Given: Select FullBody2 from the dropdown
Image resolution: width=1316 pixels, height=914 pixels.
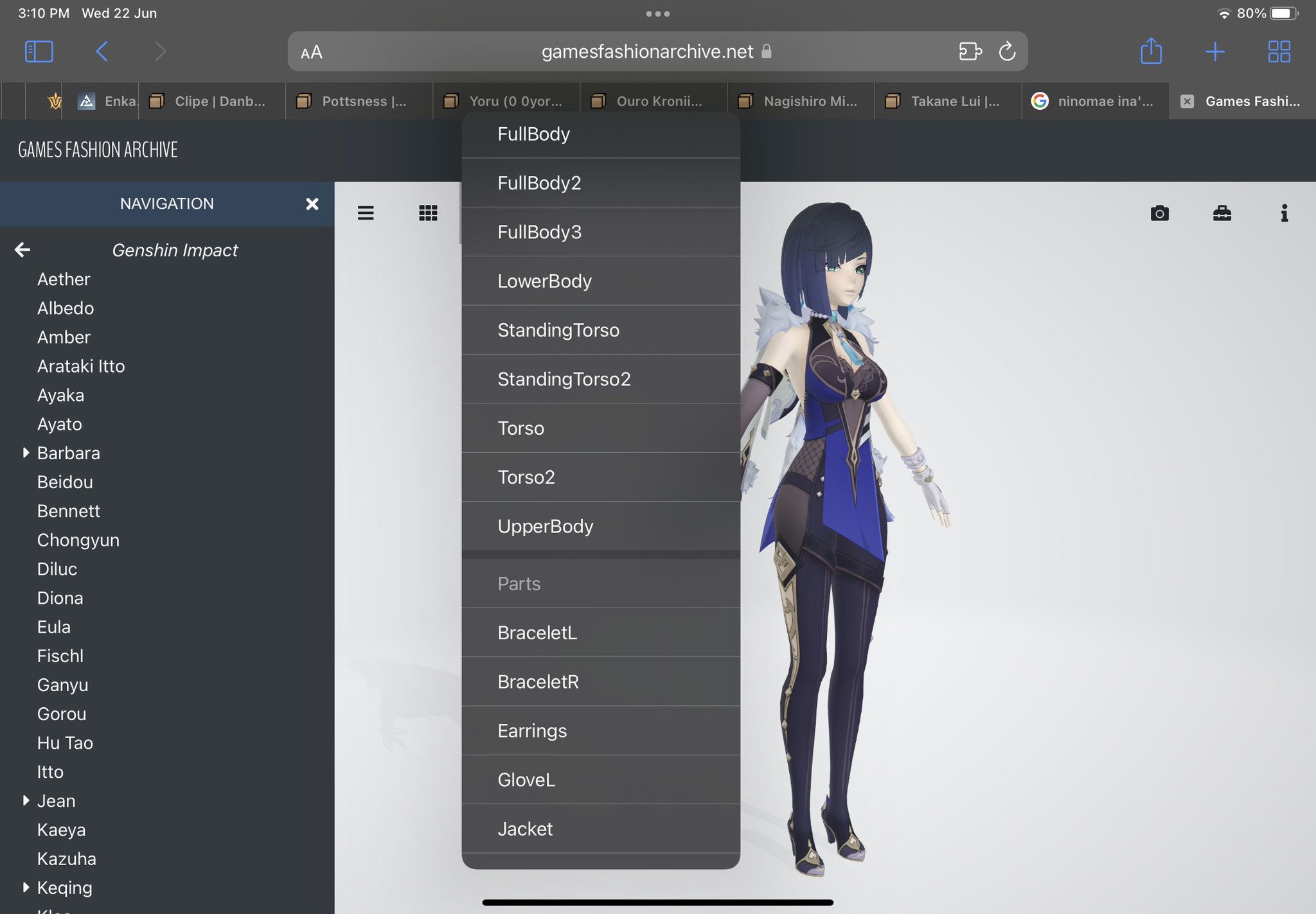Looking at the screenshot, I should point(538,183).
